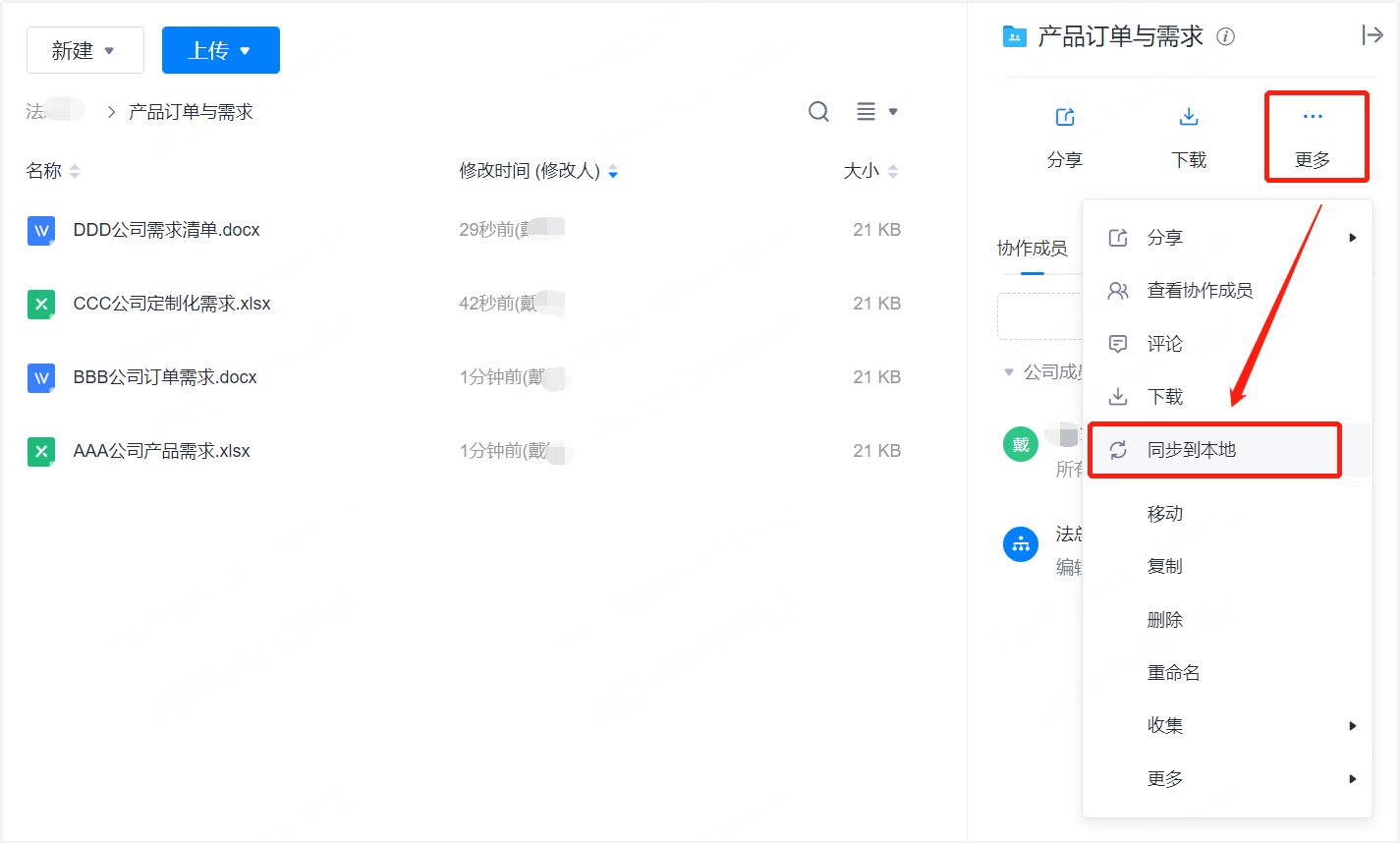Open the 上传 dropdown arrow
1400x843 pixels.
(x=245, y=49)
